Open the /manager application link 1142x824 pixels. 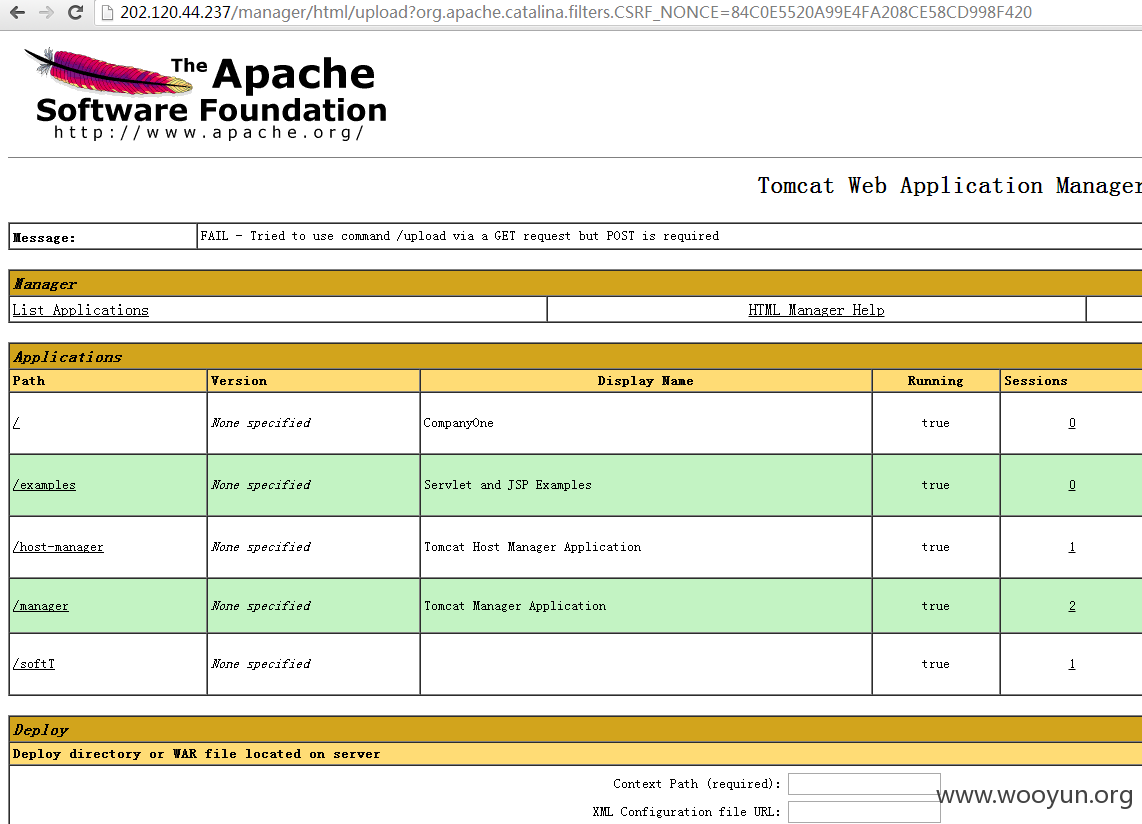(x=41, y=605)
